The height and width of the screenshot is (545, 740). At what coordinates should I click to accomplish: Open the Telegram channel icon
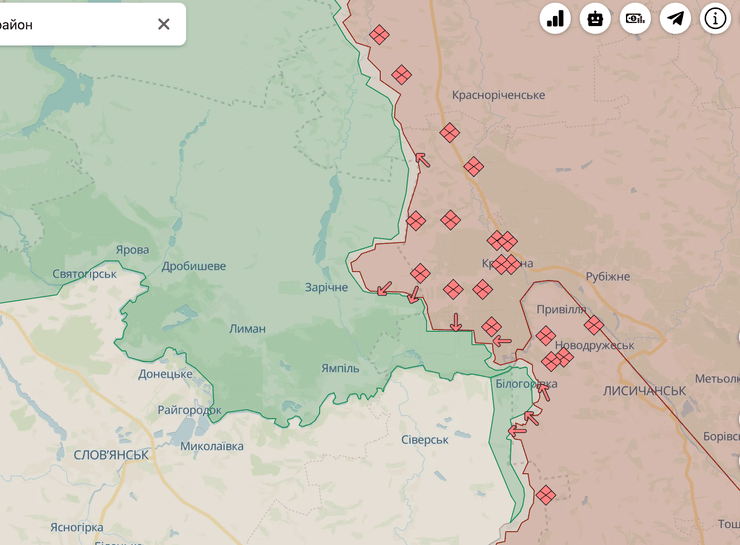(x=676, y=18)
